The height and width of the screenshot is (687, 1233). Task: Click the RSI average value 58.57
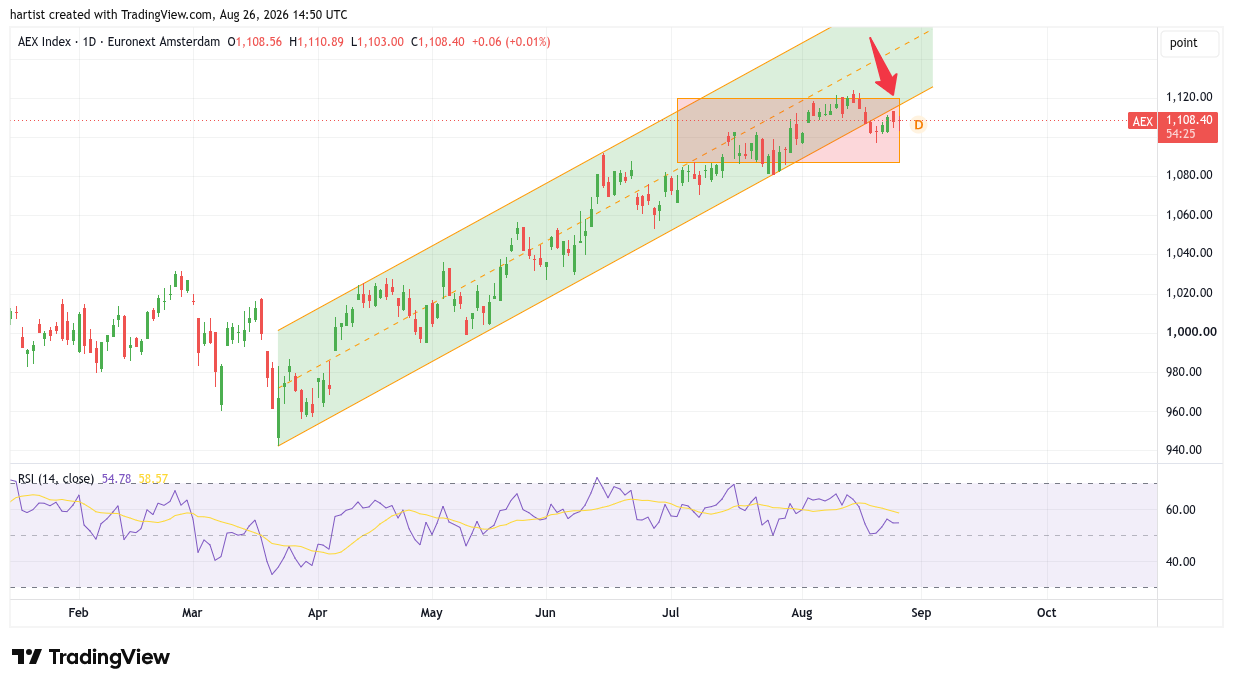click(x=153, y=479)
